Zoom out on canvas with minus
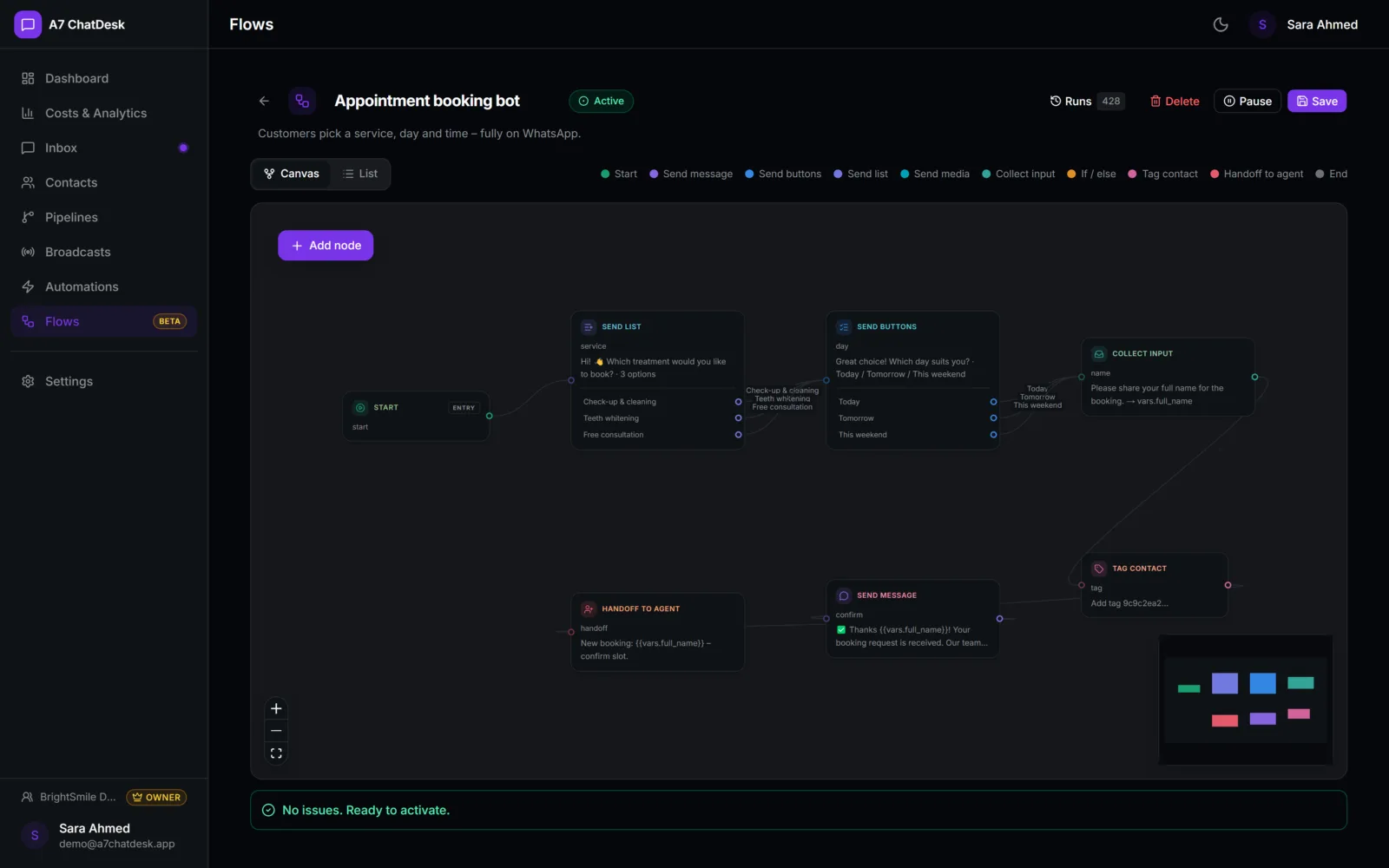Screen dimensions: 1389x868 pos(276,731)
